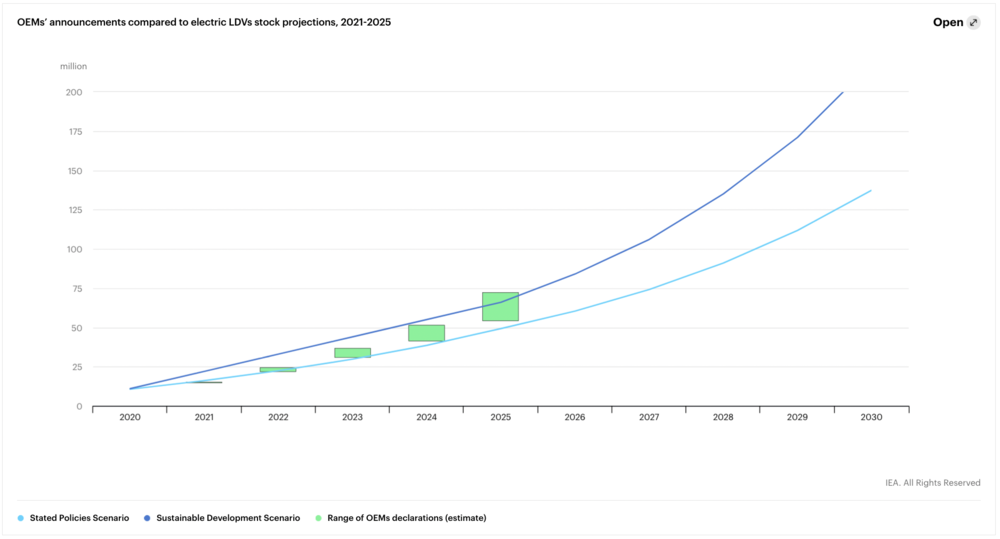Click the green OEMs declarations legend dot

point(318,518)
